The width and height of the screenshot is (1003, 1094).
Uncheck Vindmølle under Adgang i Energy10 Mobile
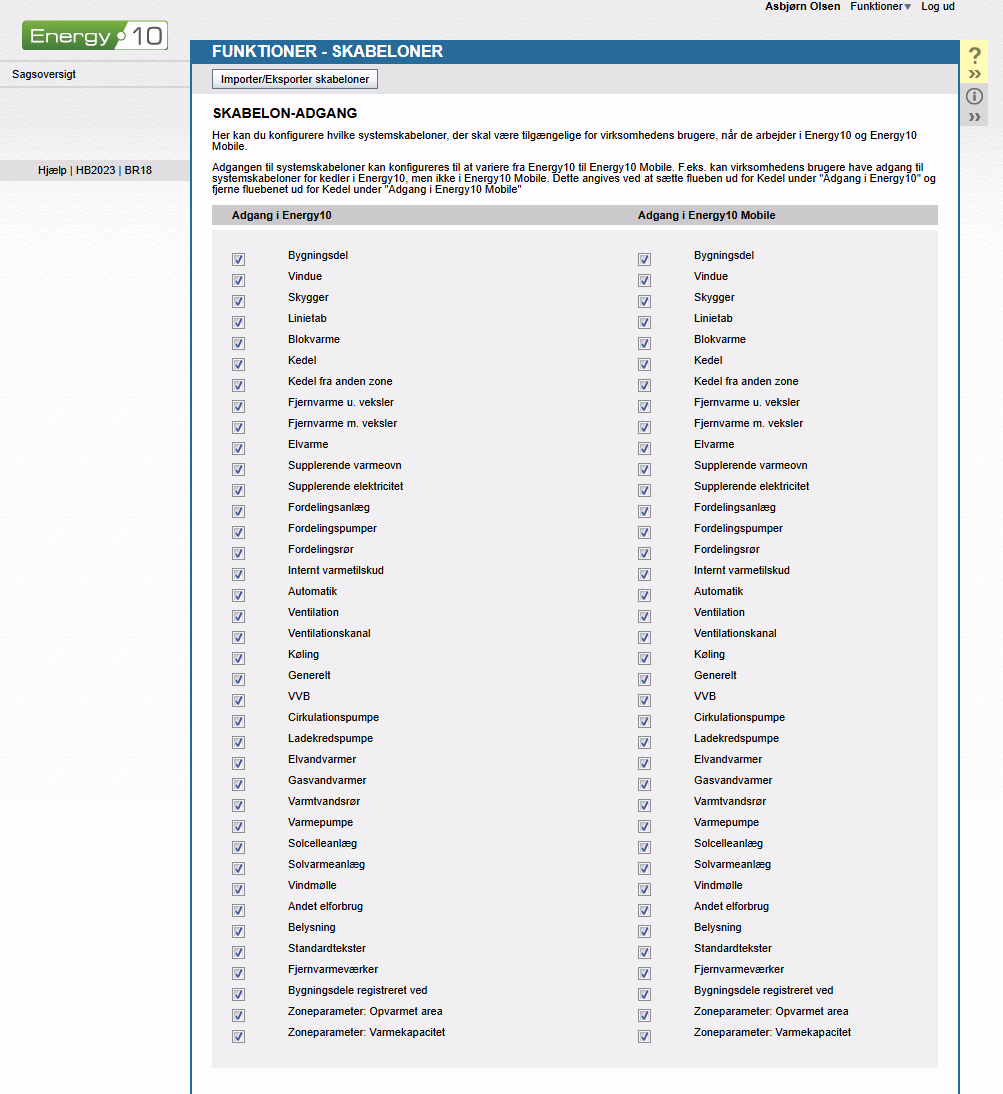point(644,889)
